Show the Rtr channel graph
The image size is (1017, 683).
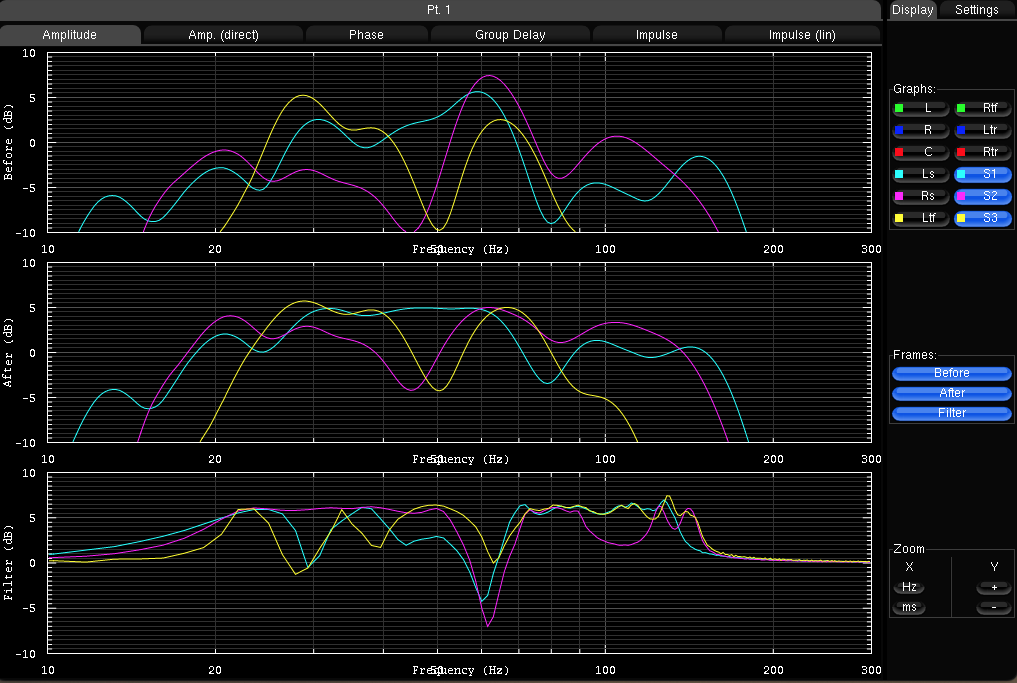982,152
